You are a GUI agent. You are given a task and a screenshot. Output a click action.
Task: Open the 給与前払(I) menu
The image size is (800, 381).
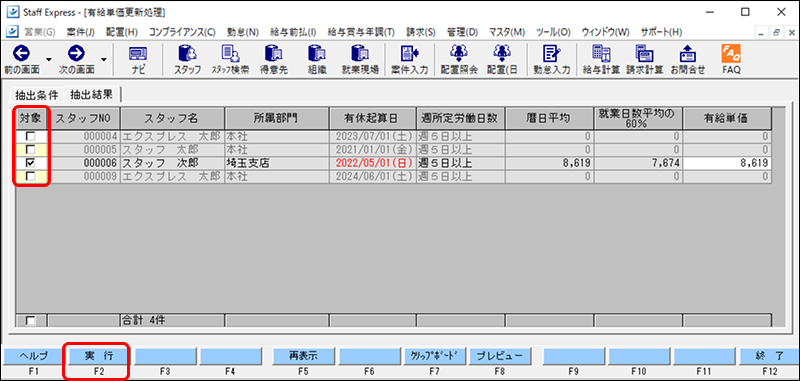[293, 32]
